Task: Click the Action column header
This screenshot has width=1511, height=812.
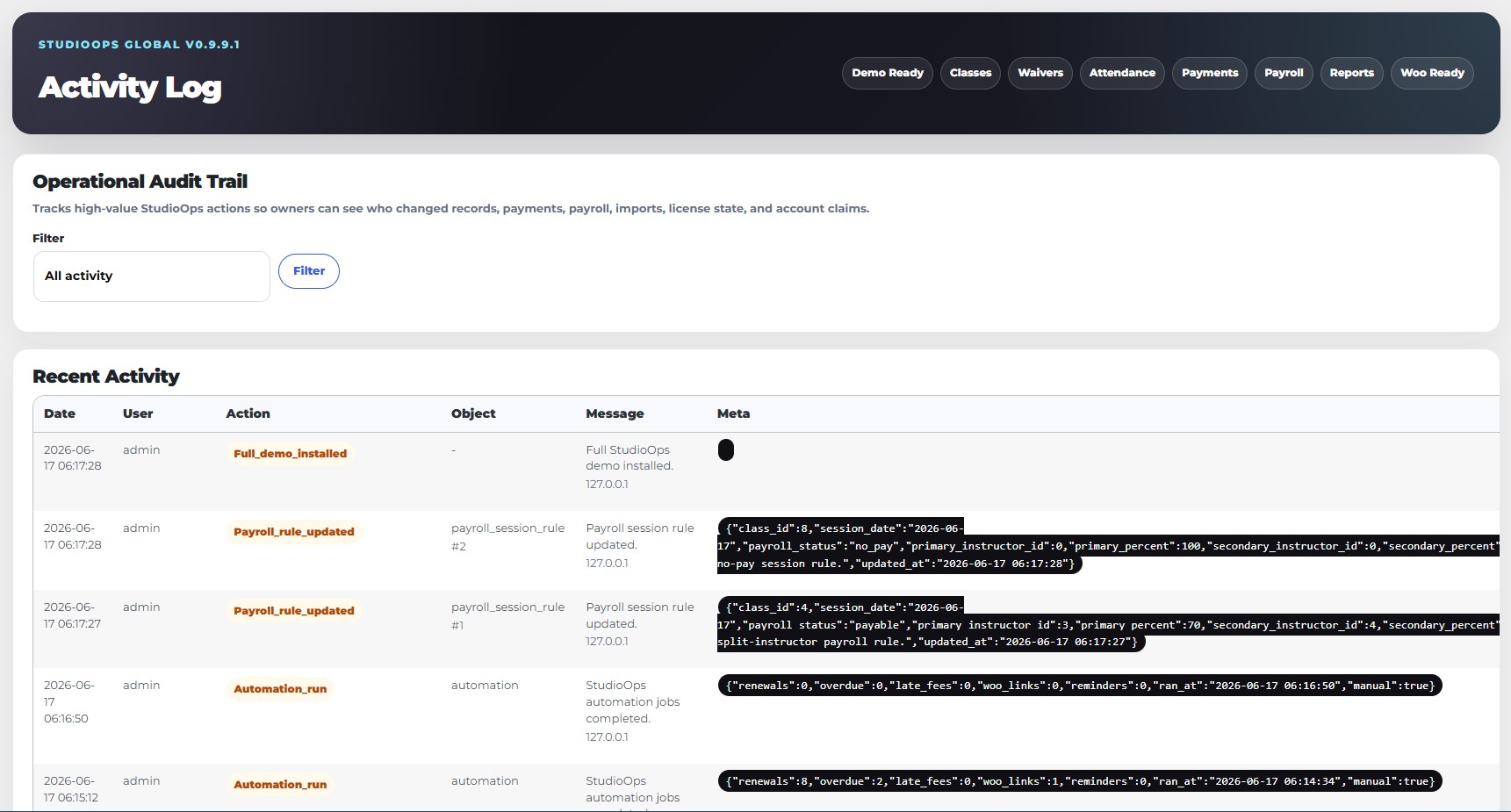Action: (x=248, y=413)
